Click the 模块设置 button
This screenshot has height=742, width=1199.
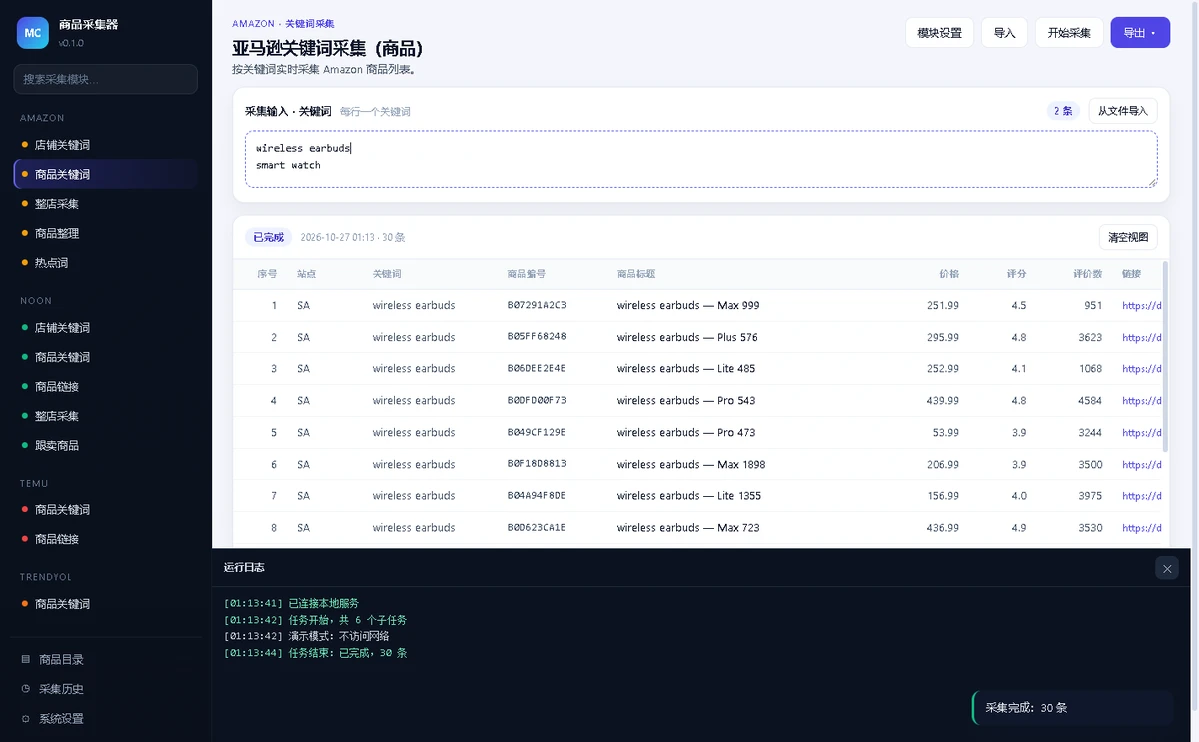click(x=939, y=33)
